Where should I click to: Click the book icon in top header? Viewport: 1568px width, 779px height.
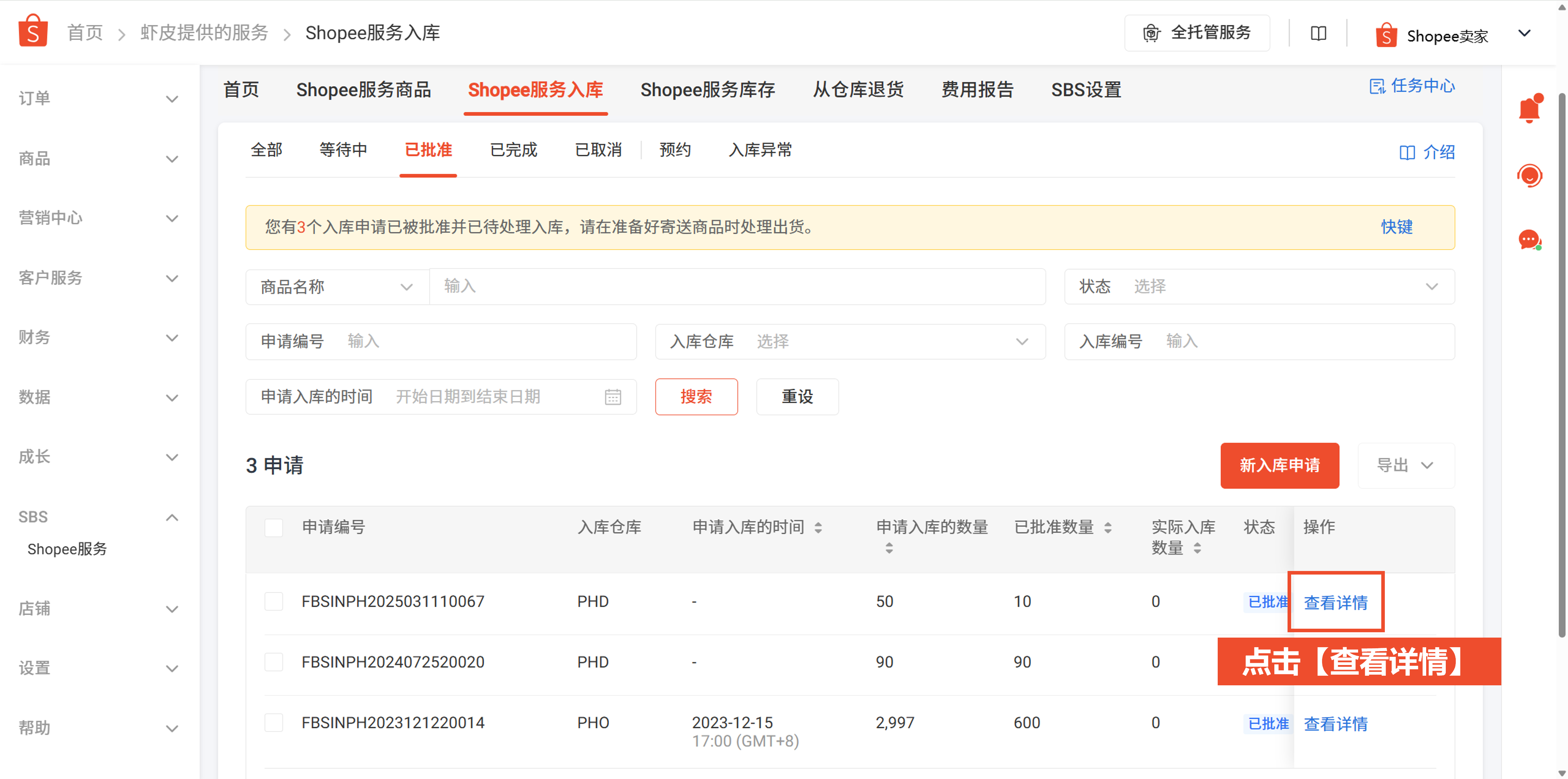pos(1319,33)
